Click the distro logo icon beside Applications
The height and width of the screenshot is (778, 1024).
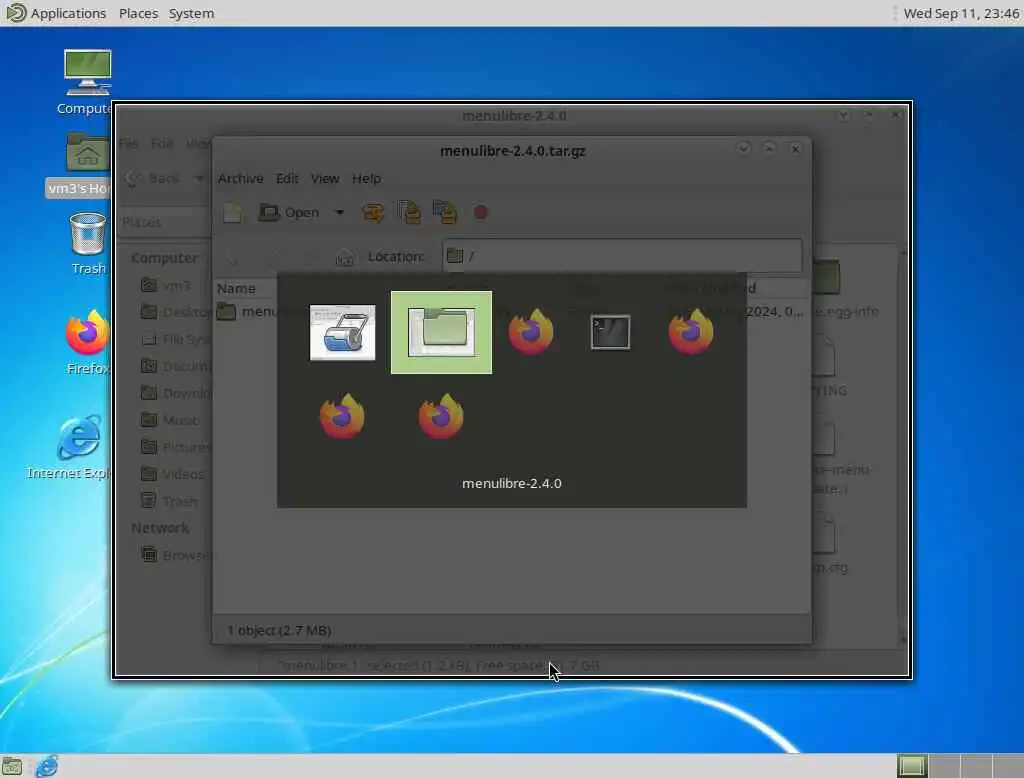click(14, 12)
